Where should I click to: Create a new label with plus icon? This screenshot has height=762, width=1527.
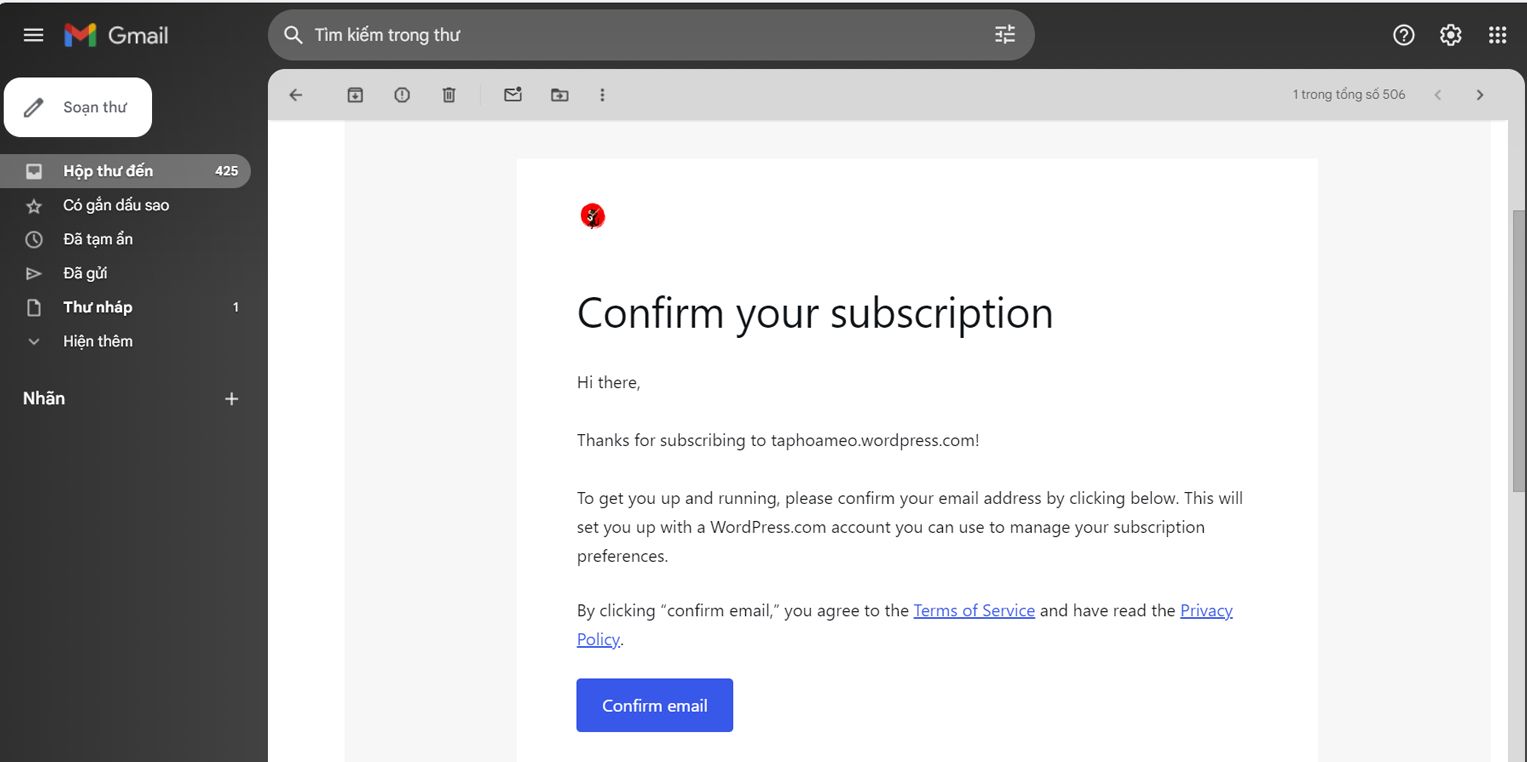pos(231,399)
